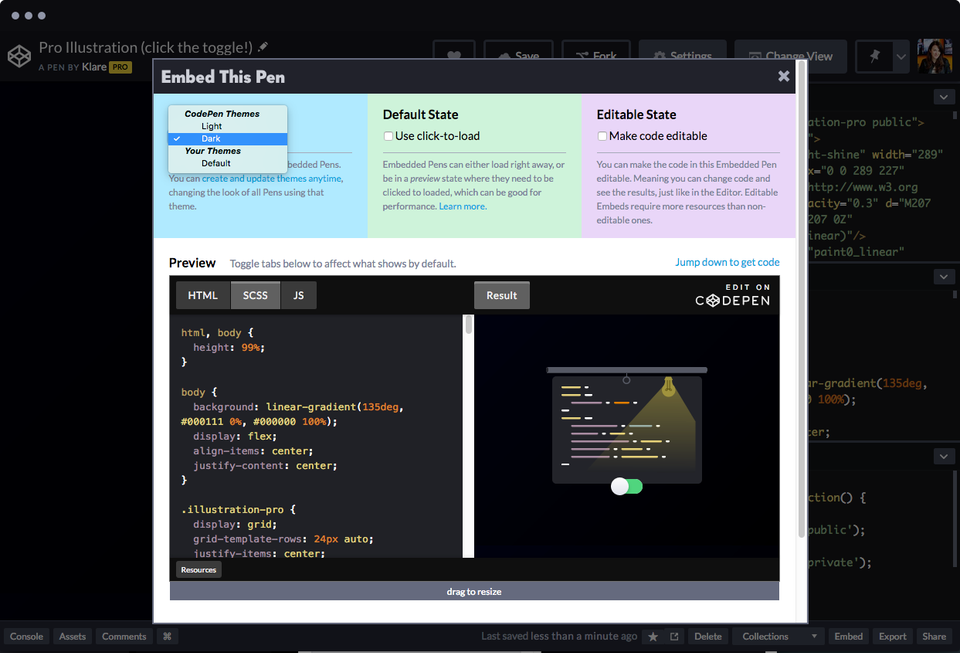The width and height of the screenshot is (960, 653).
Task: Open your profile via the avatar thumbnail
Action: [933, 55]
